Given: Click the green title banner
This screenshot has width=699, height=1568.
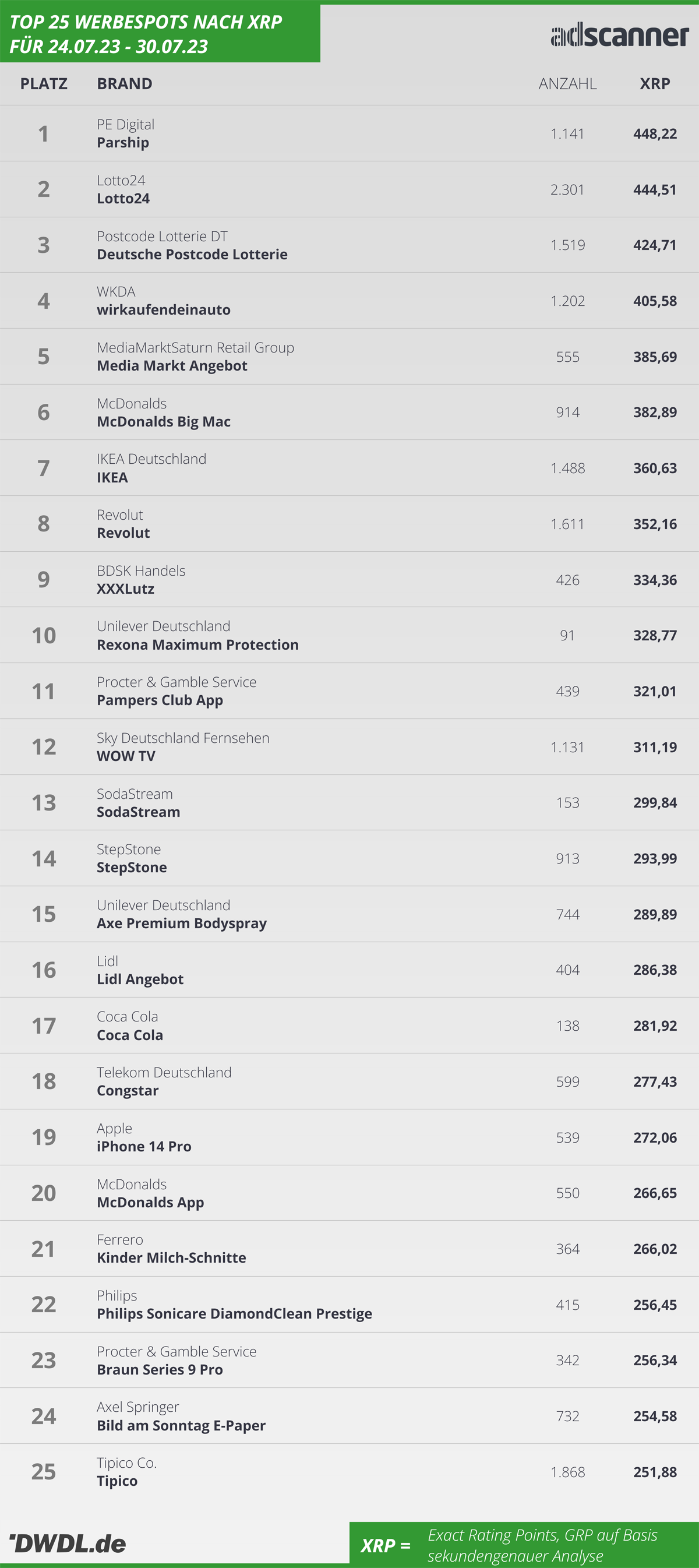Looking at the screenshot, I should pos(160,33).
